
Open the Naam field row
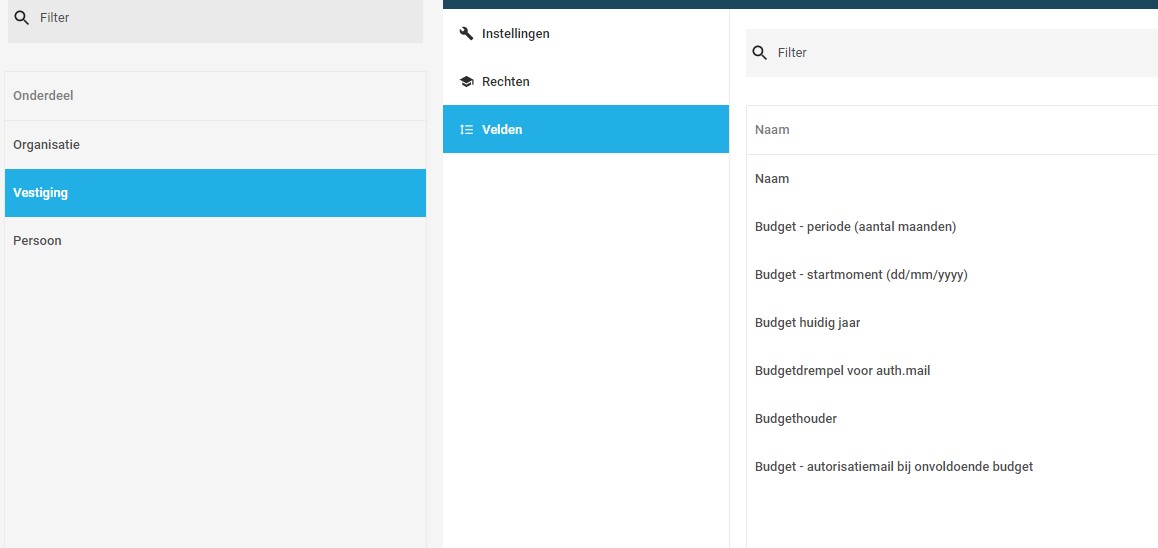click(x=952, y=179)
